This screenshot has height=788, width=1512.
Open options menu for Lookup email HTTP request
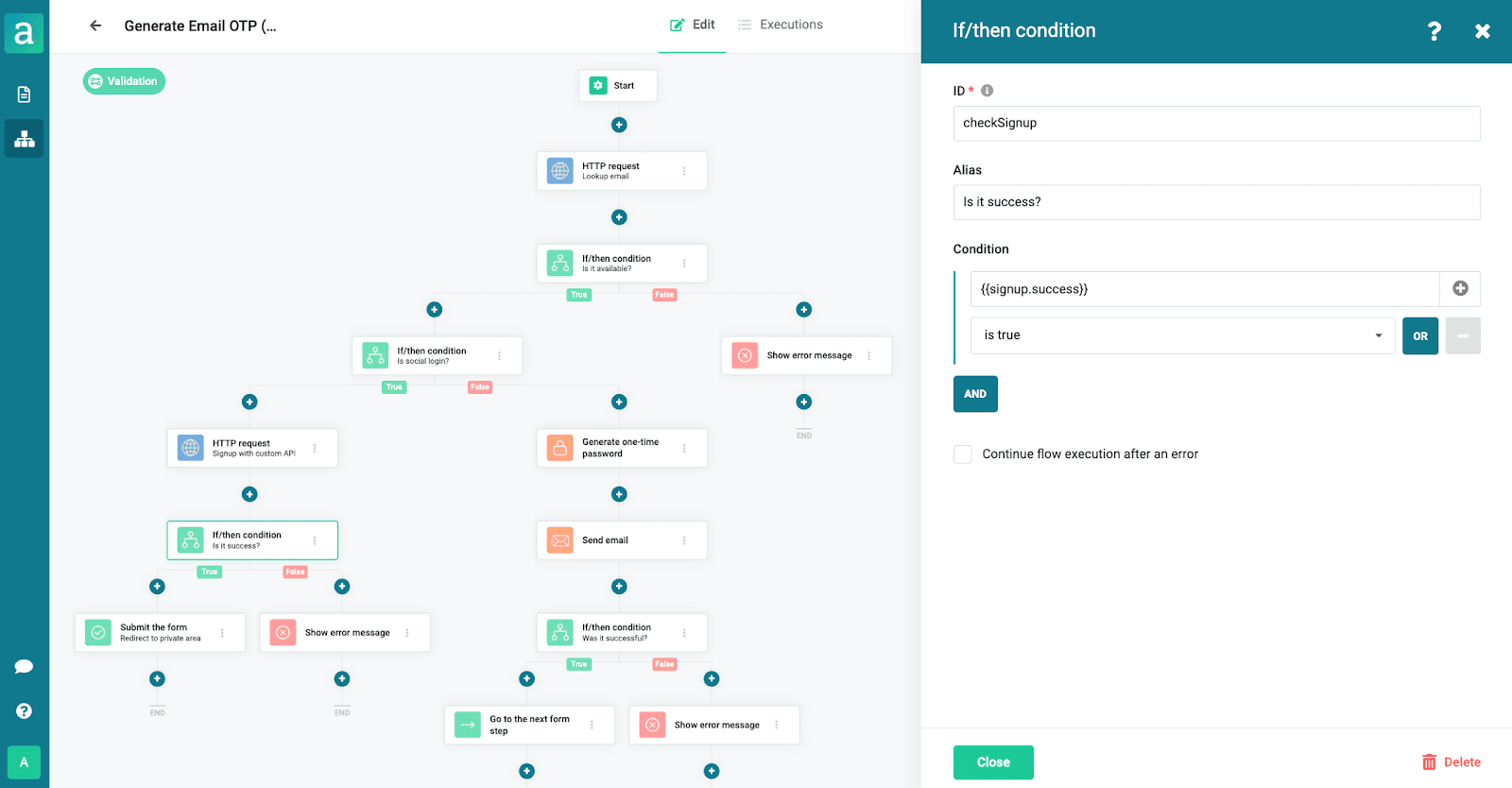click(x=684, y=171)
